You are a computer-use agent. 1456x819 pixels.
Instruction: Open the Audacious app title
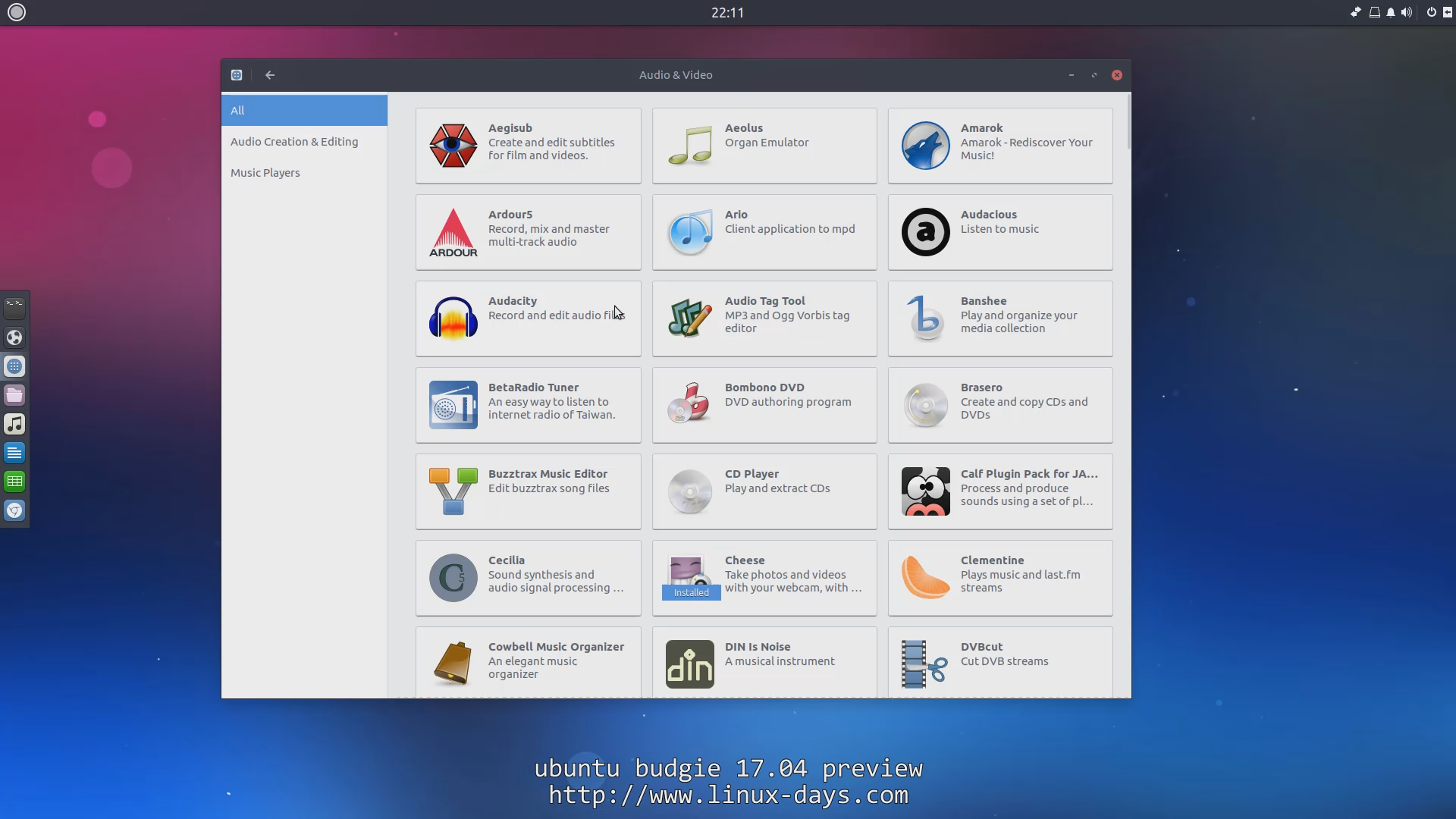click(988, 215)
